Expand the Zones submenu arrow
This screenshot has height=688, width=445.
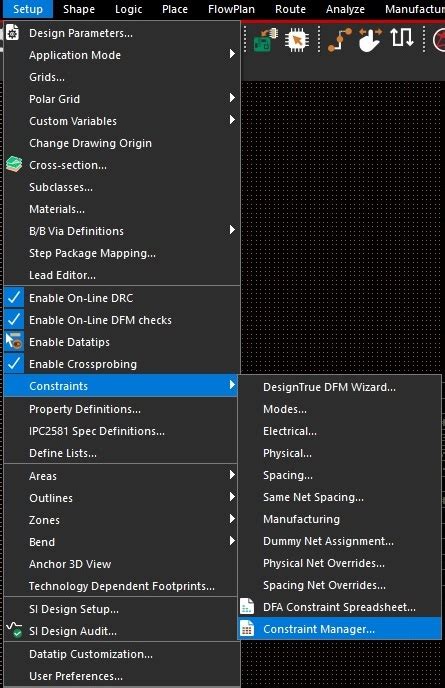(x=232, y=519)
